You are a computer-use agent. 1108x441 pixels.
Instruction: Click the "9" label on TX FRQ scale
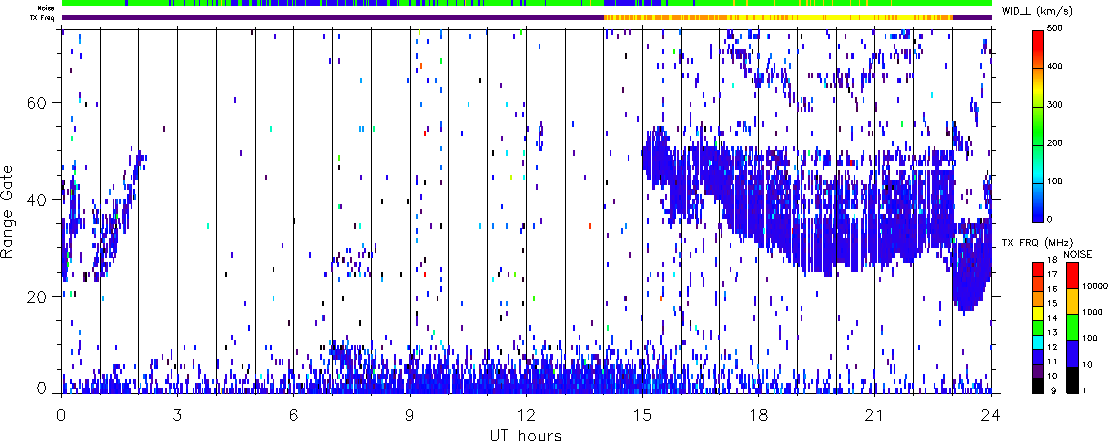[1054, 391]
